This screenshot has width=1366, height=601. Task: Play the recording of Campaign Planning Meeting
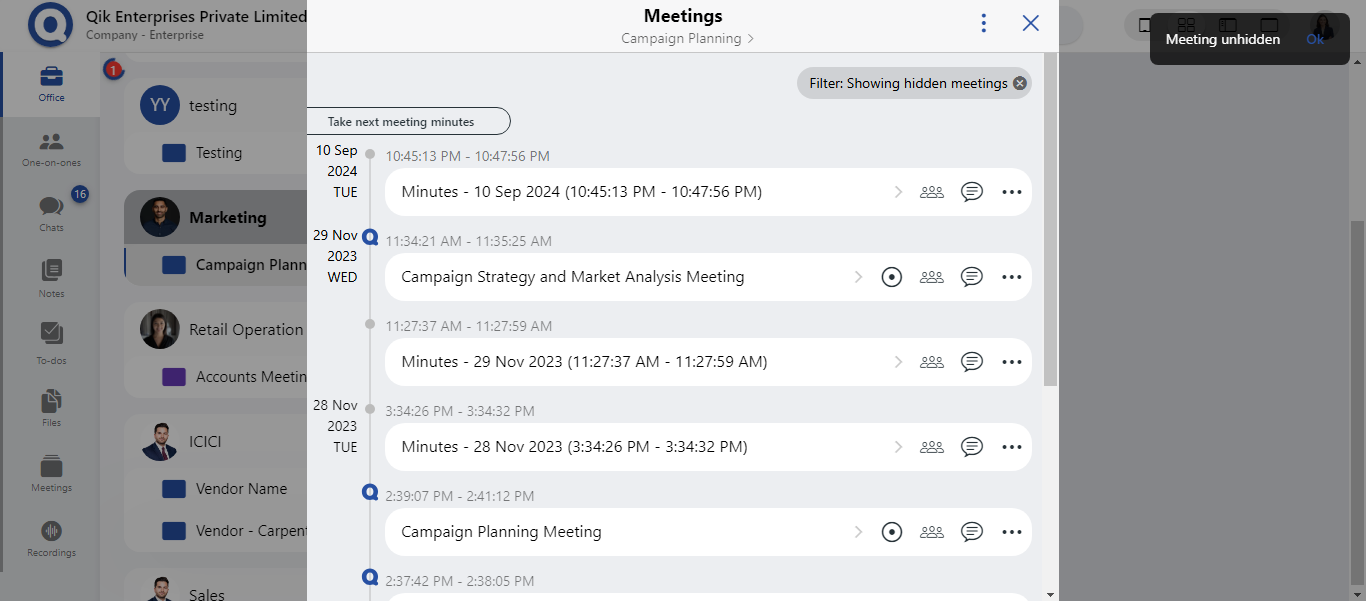coord(891,531)
